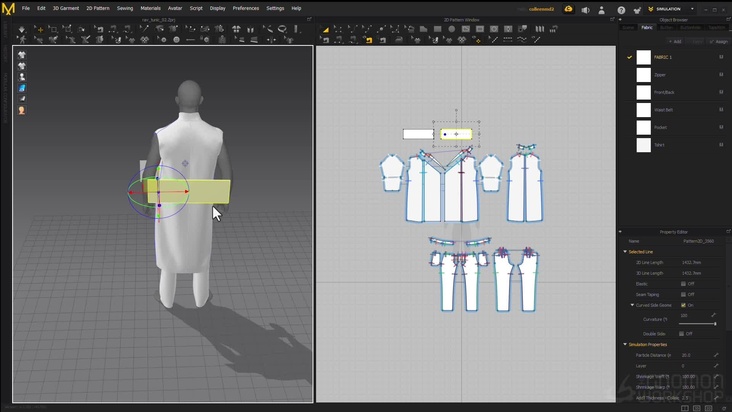Select the dashed double-line tool in 2D toolbar
The height and width of the screenshot is (412, 732).
(507, 40)
